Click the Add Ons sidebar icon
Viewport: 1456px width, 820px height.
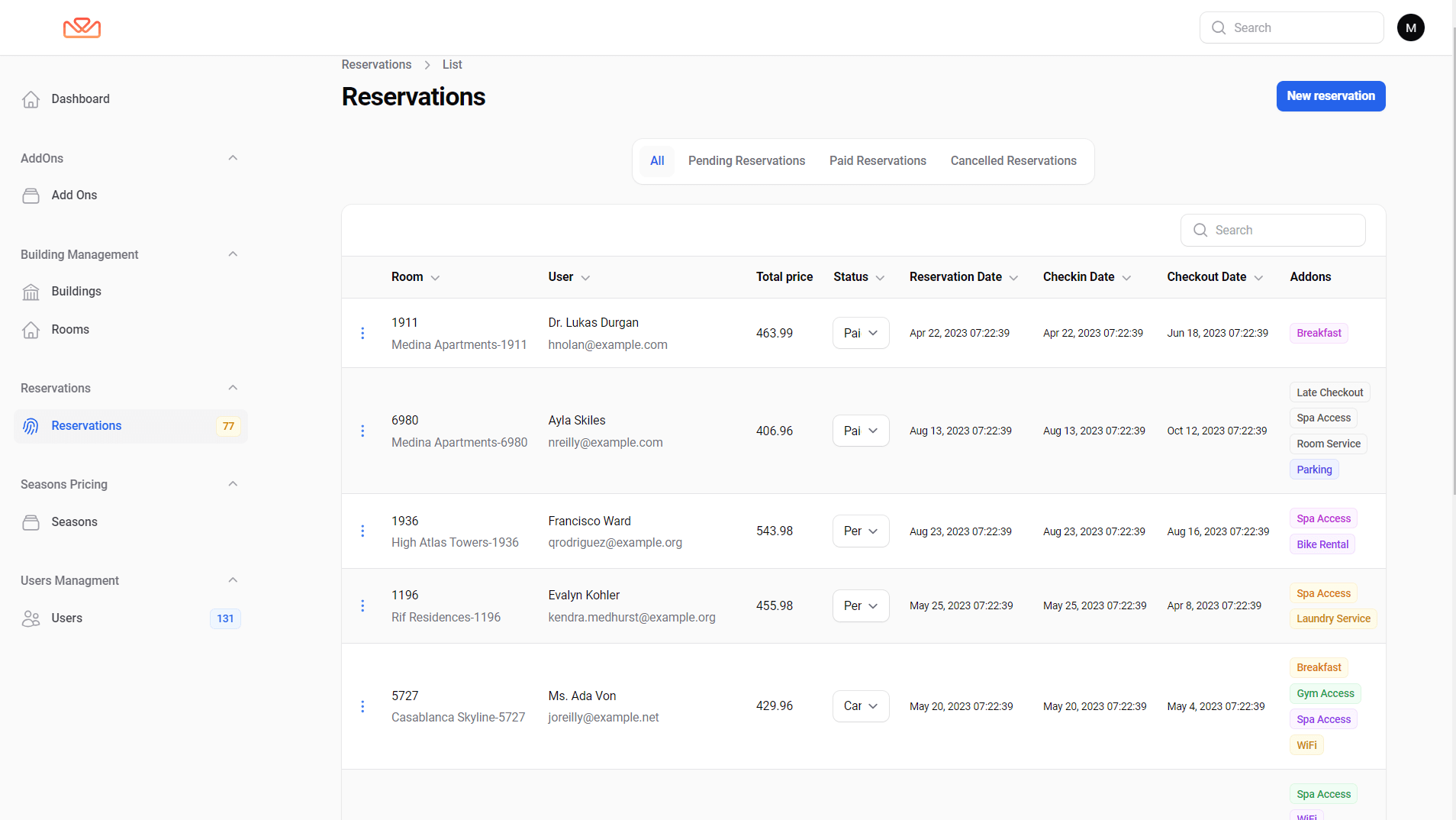point(31,195)
